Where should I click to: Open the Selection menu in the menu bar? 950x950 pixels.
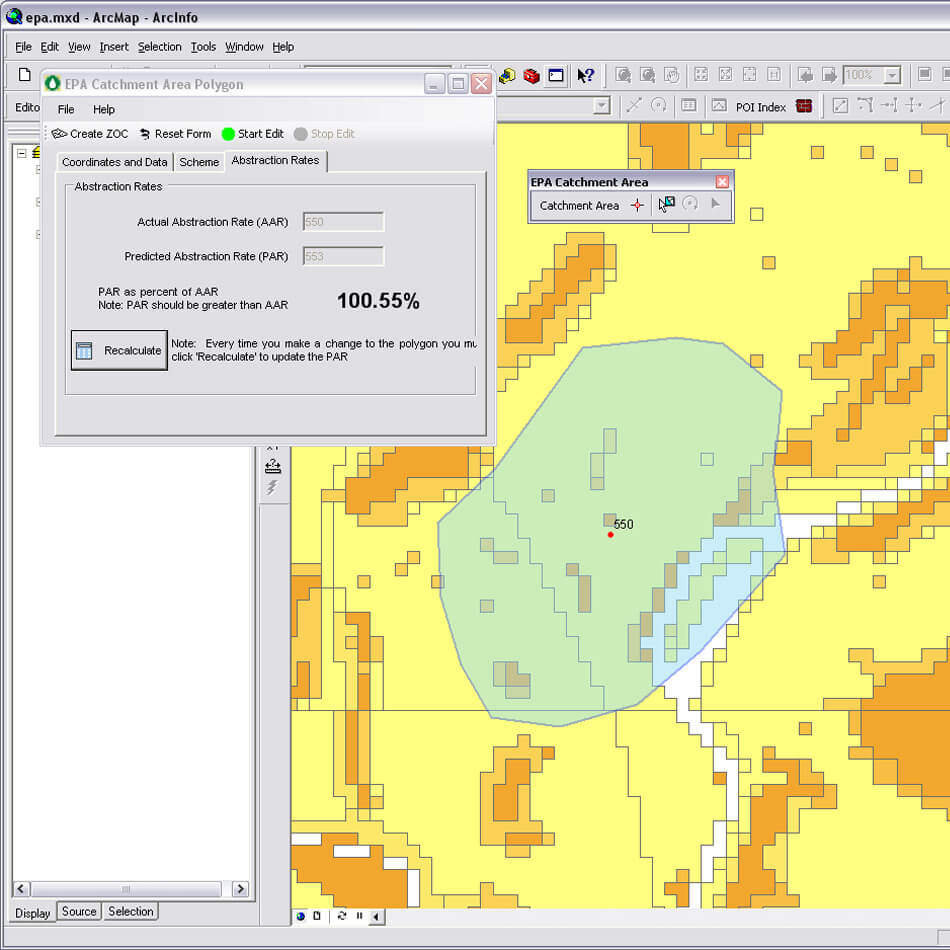click(x=159, y=47)
